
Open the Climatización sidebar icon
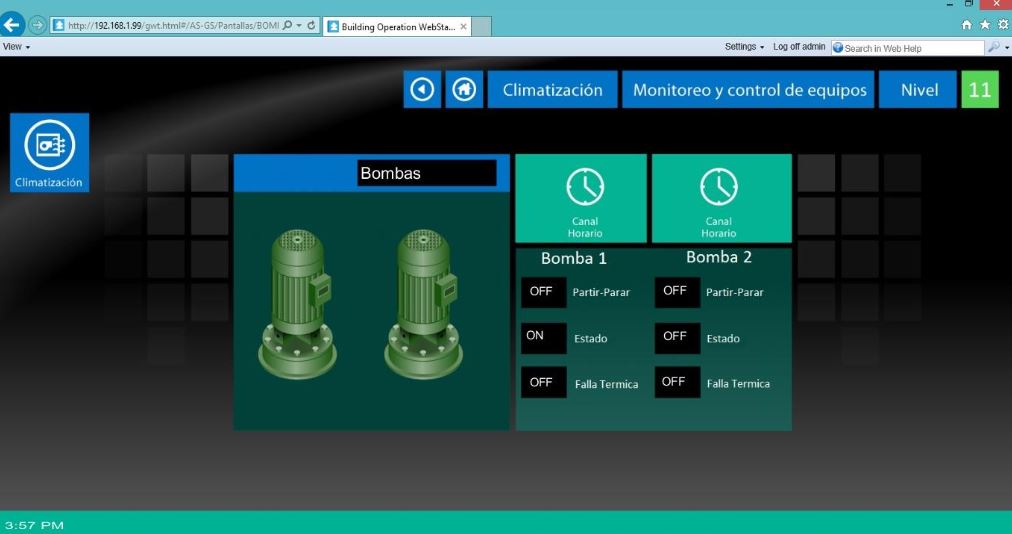(x=49, y=152)
